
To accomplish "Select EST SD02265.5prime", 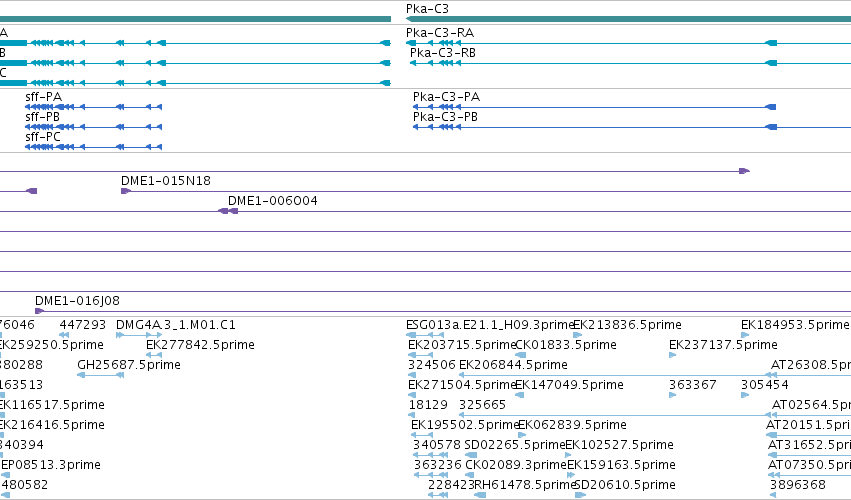I will coord(515,445).
